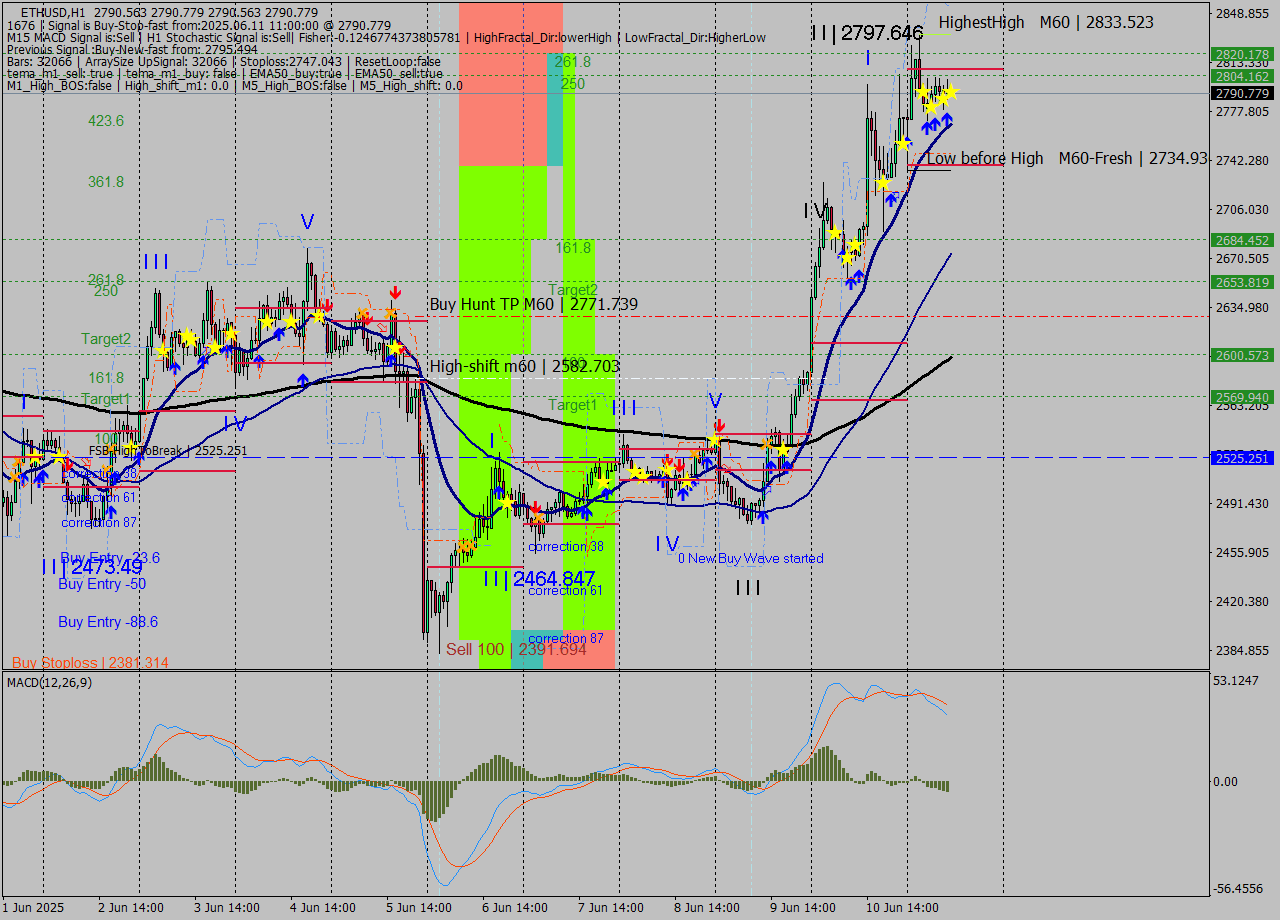The width and height of the screenshot is (1280, 920).
Task: Click the '0 New Buy Wave started' label
Action: (x=750, y=558)
